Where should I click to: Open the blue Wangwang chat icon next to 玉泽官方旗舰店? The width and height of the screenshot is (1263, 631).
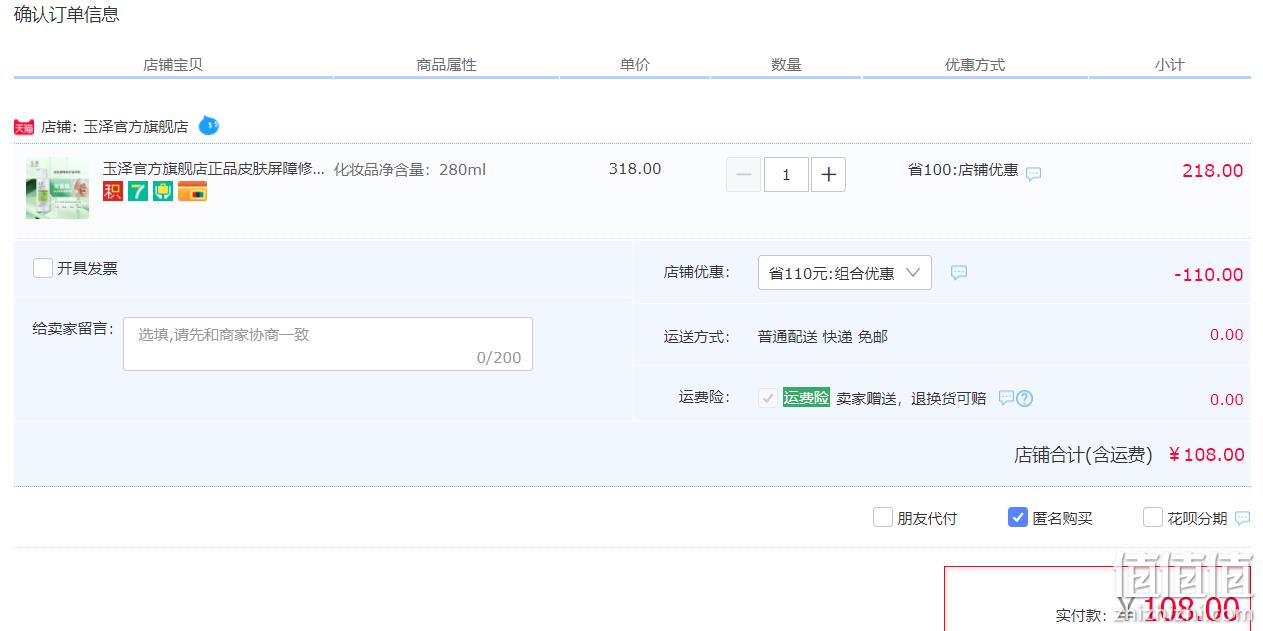pyautogui.click(x=208, y=126)
